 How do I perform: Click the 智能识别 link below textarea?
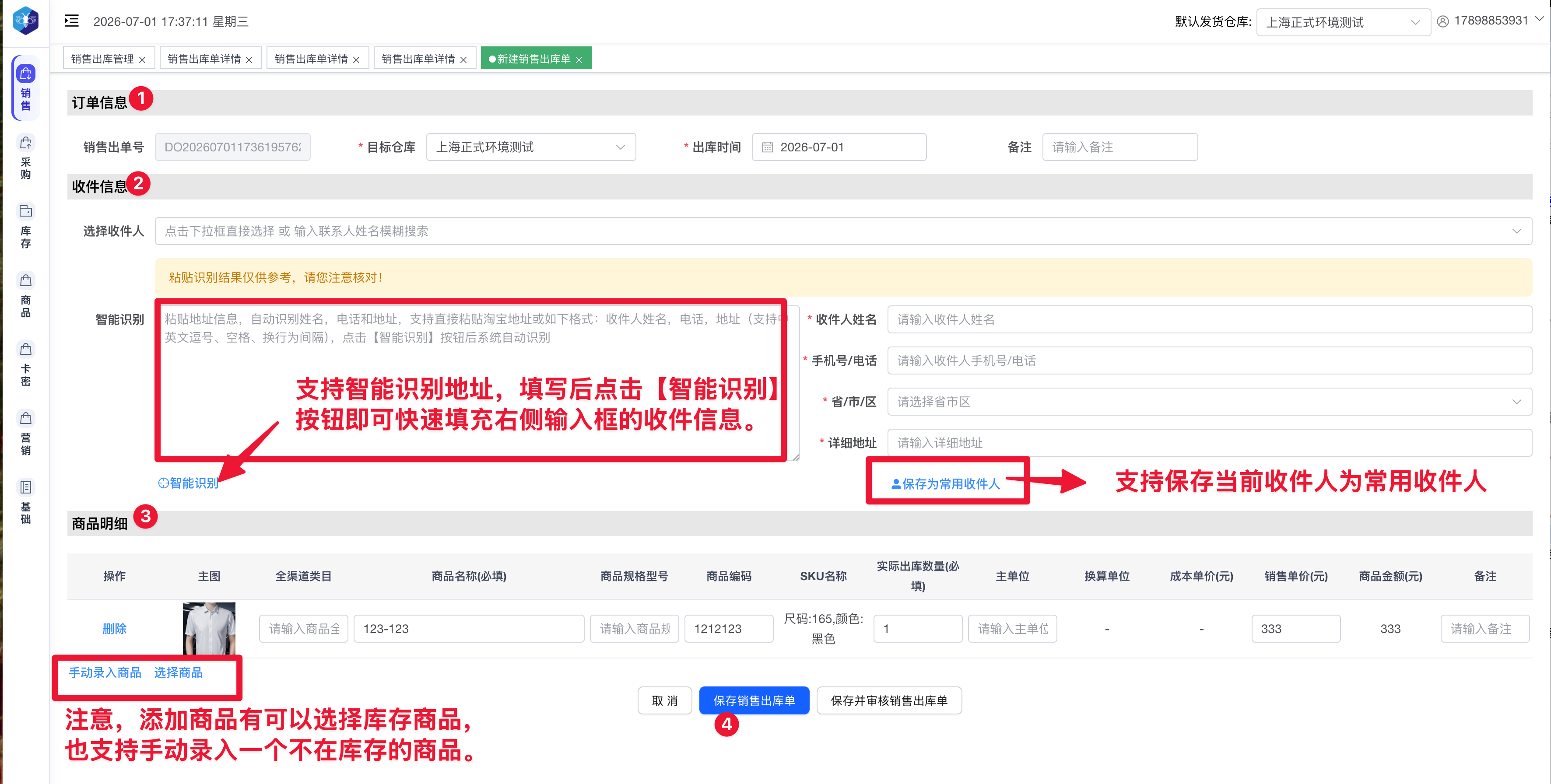click(x=189, y=483)
